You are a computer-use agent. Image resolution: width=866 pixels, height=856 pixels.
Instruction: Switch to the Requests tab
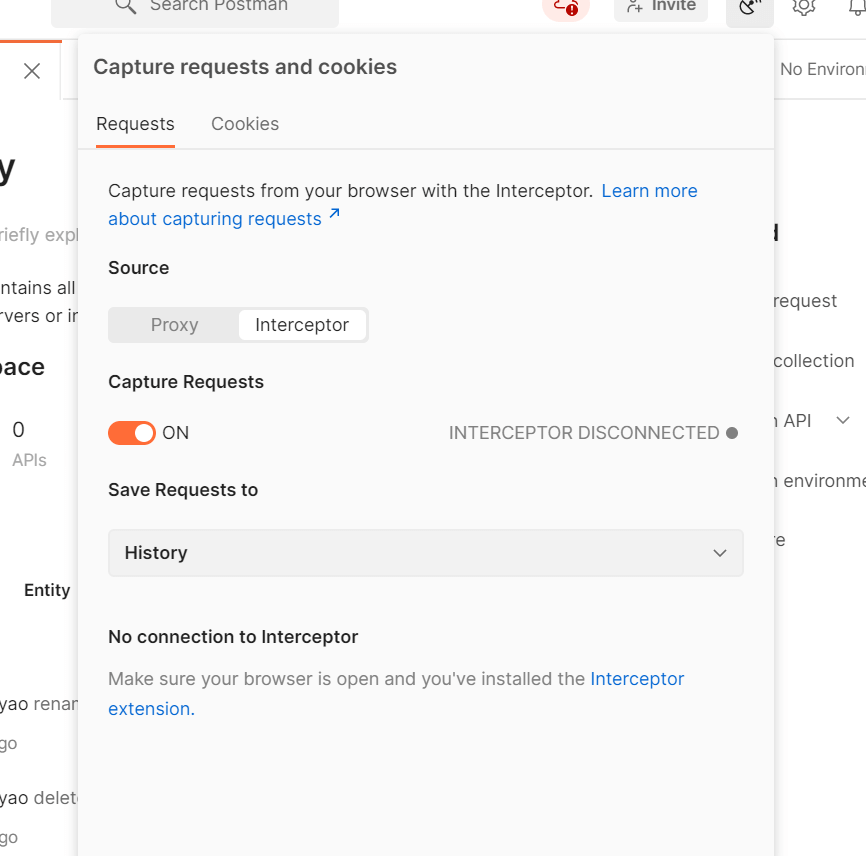[135, 124]
